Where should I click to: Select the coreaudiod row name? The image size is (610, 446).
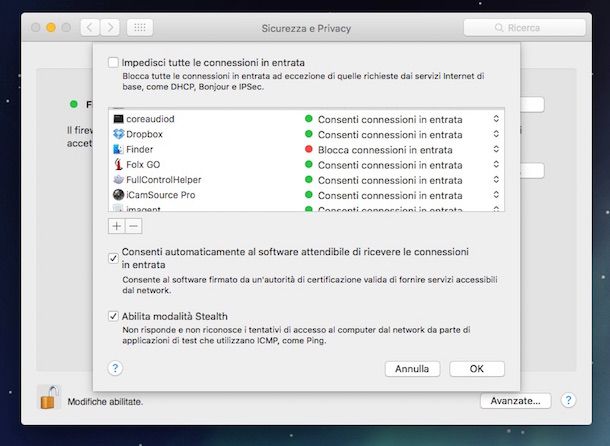150,119
